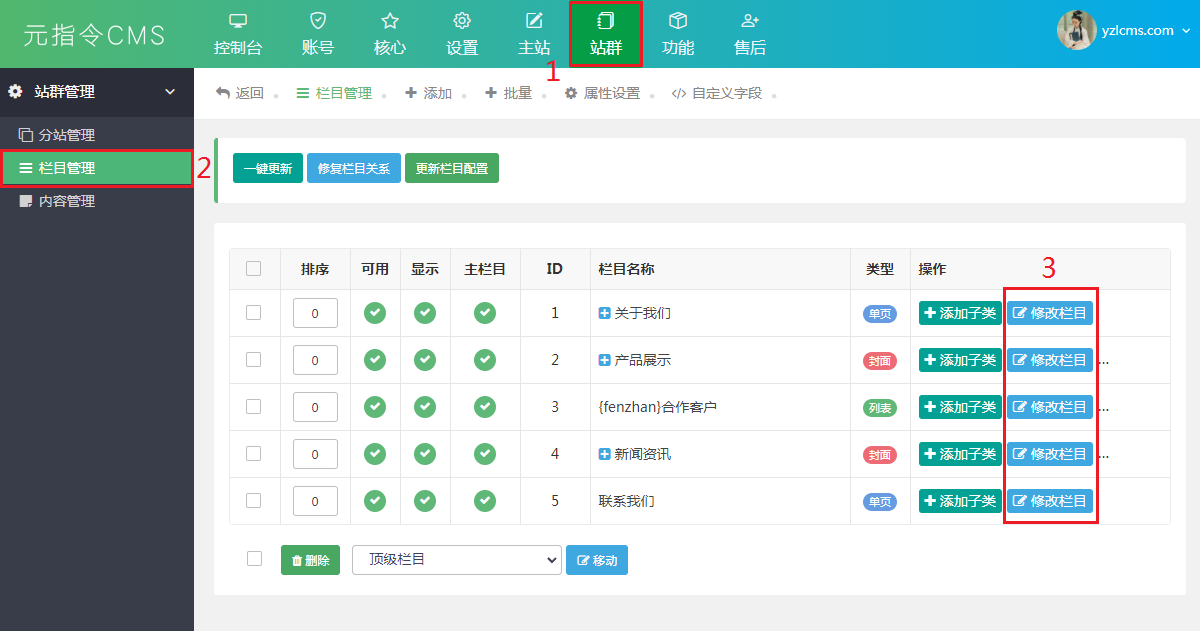Click 修改栏目 for 产品展示

point(1050,360)
